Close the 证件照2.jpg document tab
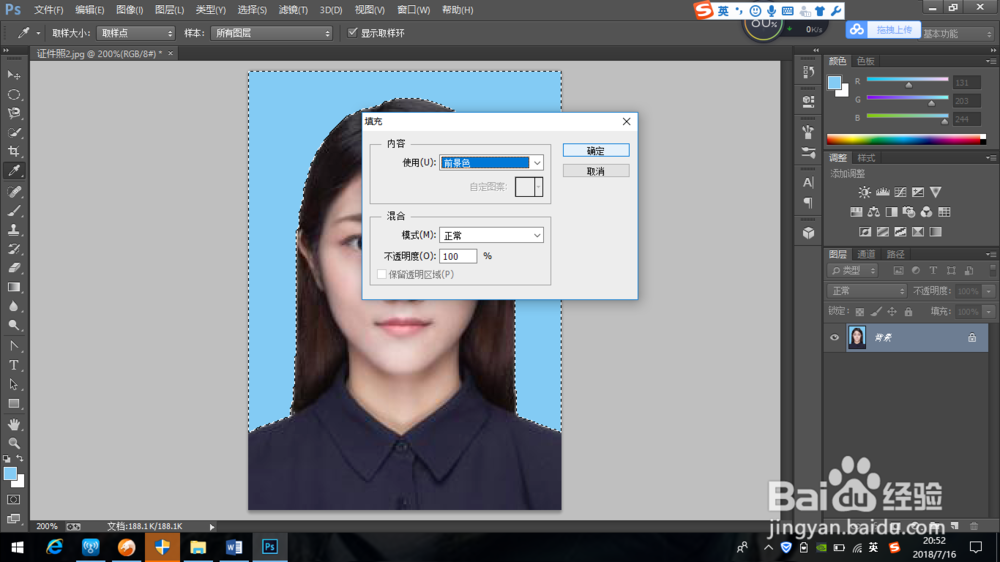Image resolution: width=1000 pixels, height=562 pixels. (170, 54)
